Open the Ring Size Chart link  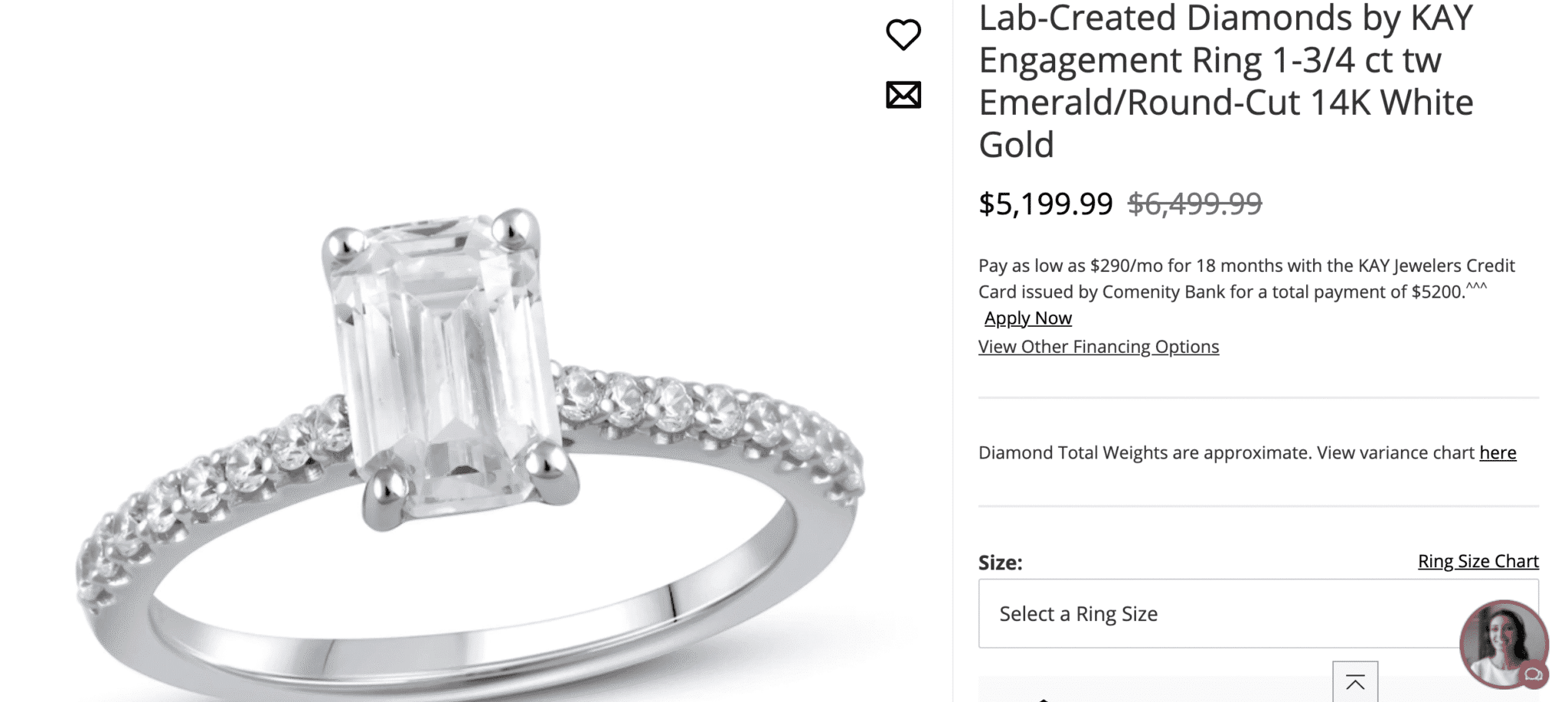click(x=1478, y=561)
